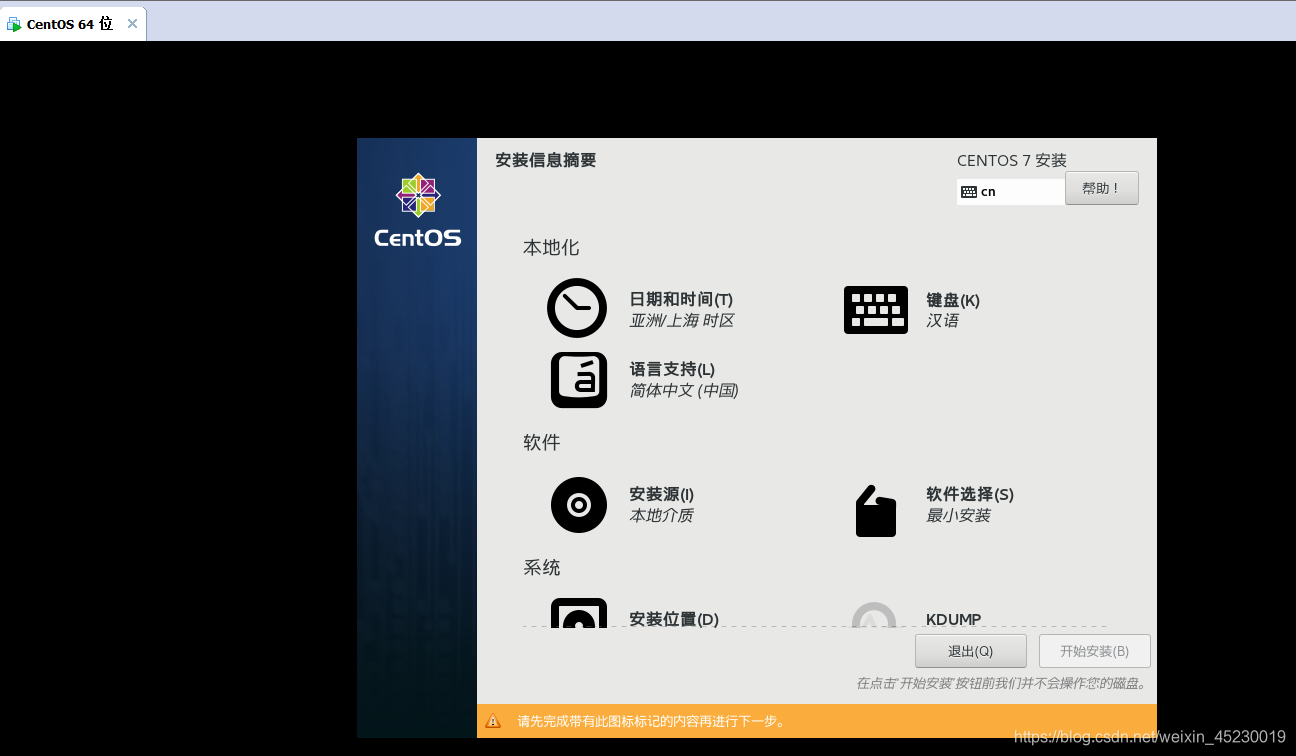The width and height of the screenshot is (1296, 756).
Task: Click installation destination disk icon
Action: 579,612
